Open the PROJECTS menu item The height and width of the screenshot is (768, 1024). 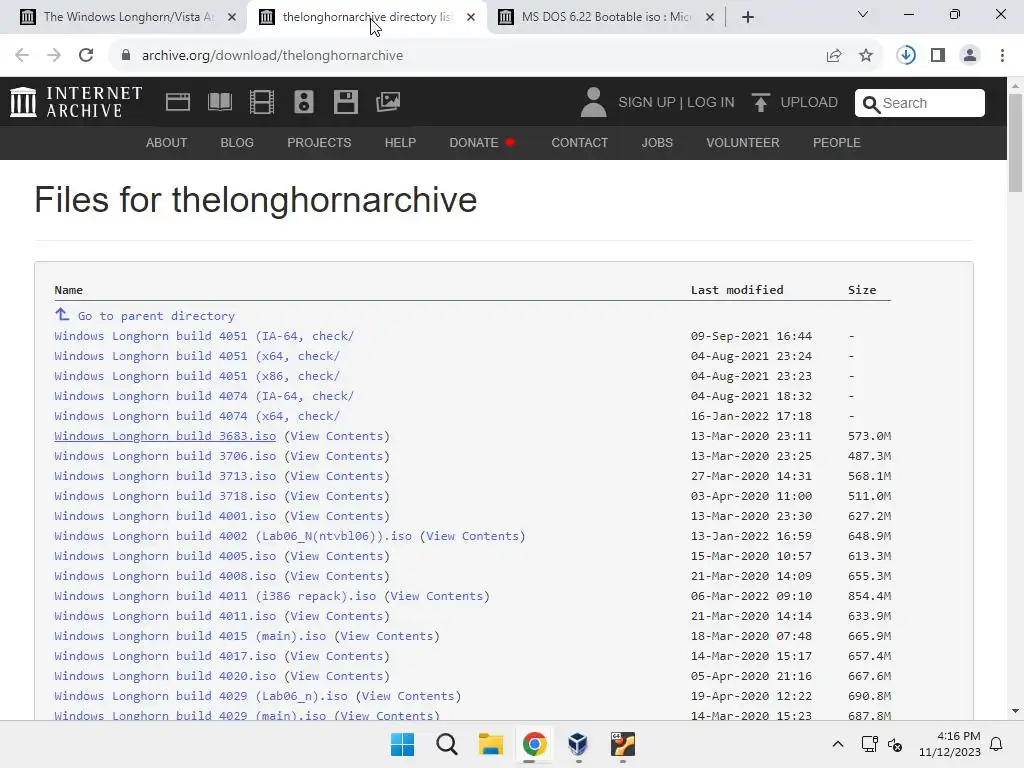point(319,142)
